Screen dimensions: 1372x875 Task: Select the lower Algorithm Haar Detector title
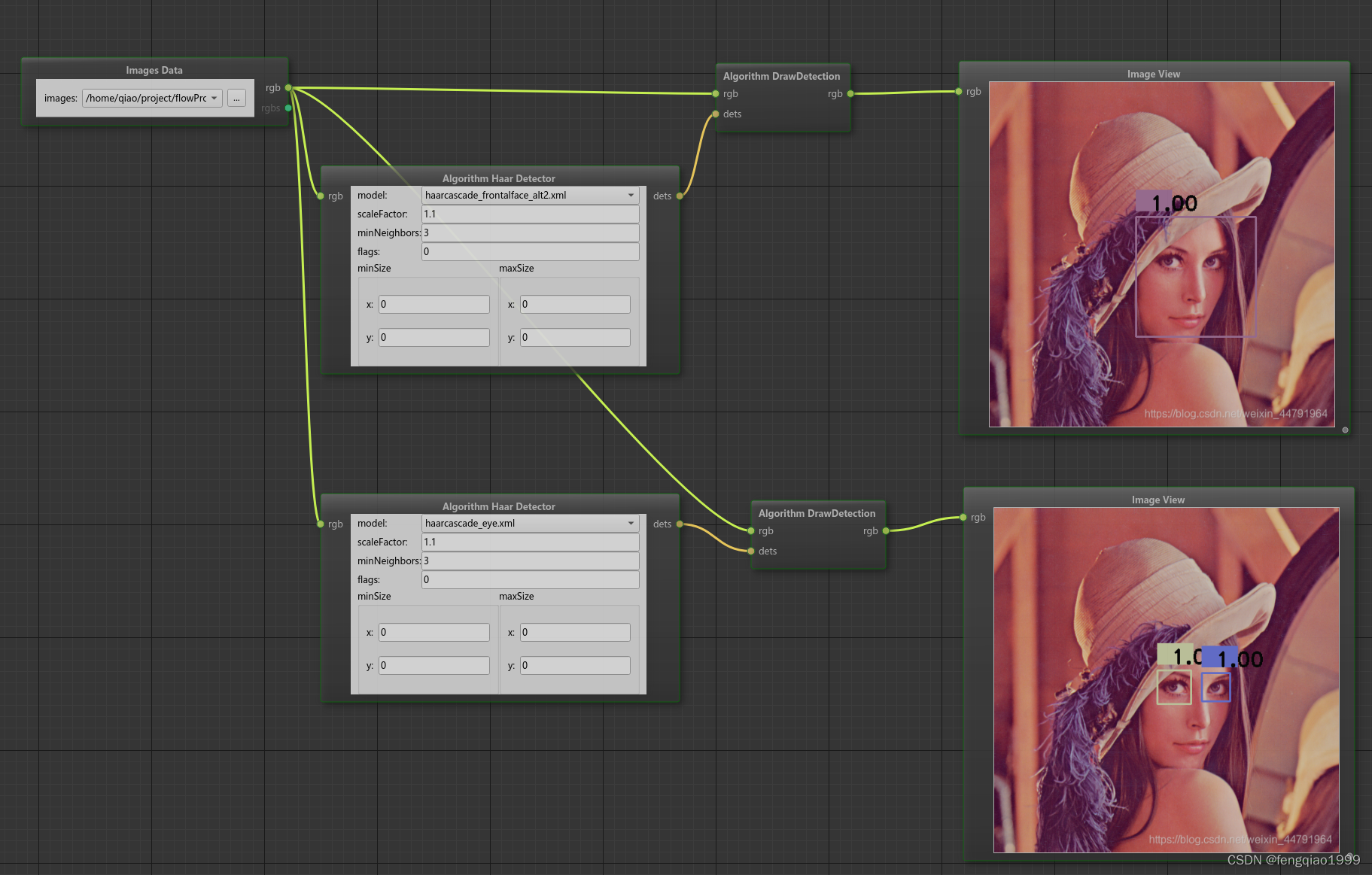pos(499,506)
